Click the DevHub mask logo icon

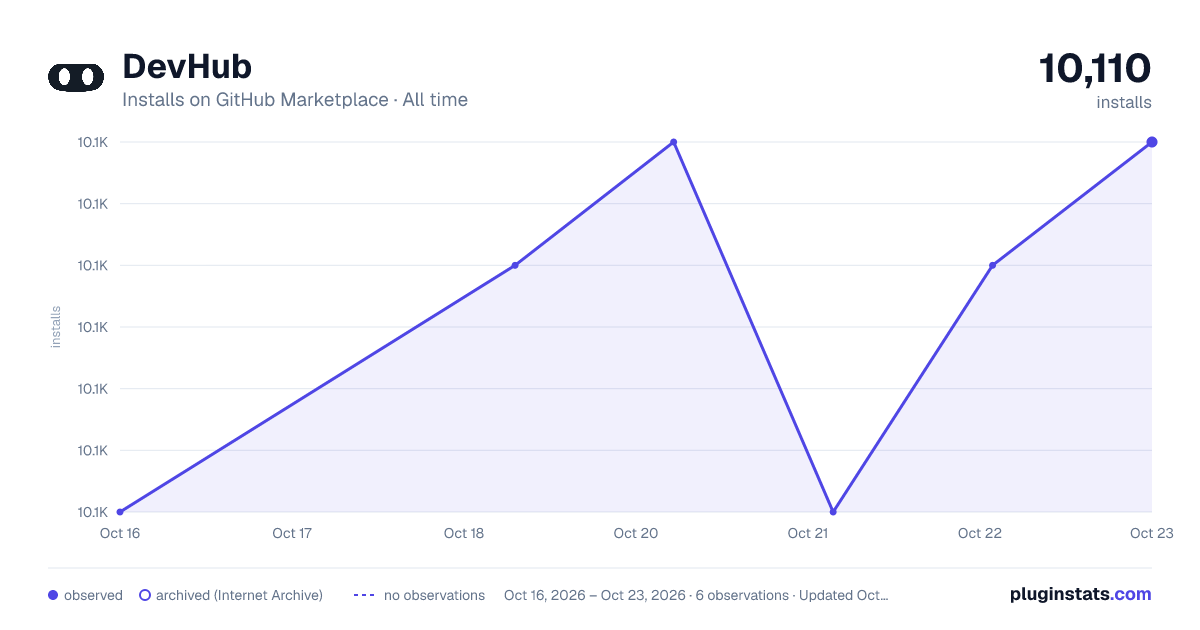point(76,77)
